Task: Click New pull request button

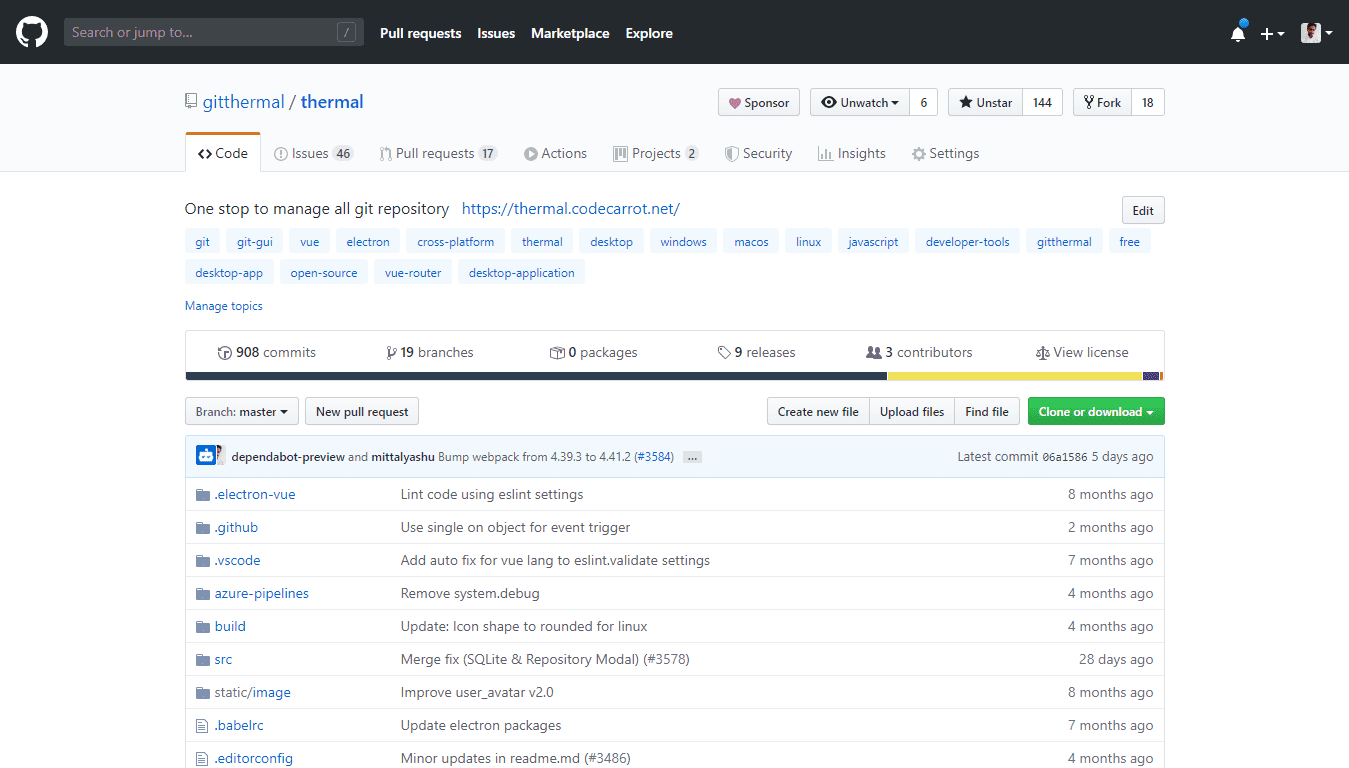Action: pos(362,412)
